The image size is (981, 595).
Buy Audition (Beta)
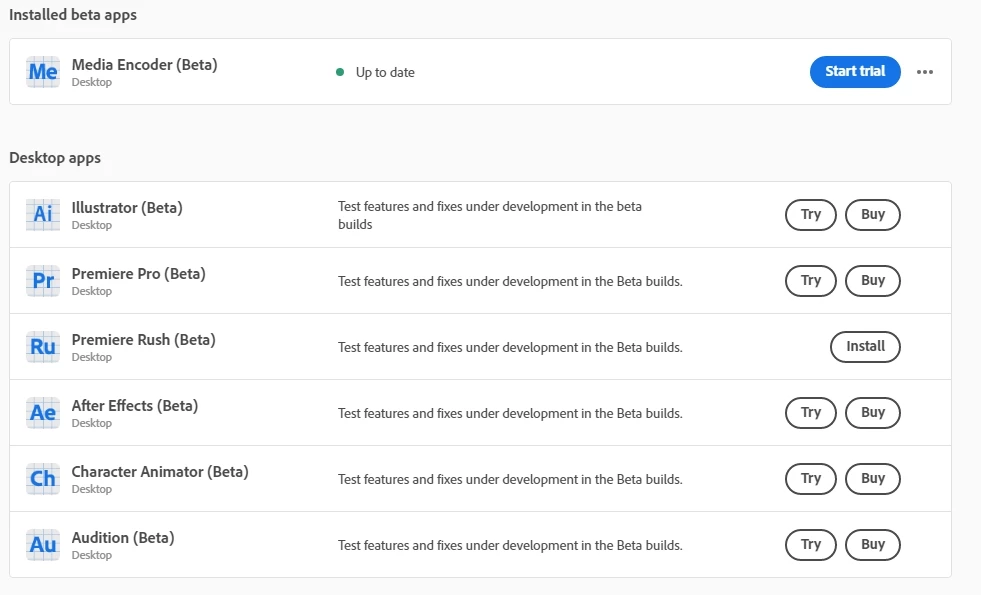coord(873,545)
